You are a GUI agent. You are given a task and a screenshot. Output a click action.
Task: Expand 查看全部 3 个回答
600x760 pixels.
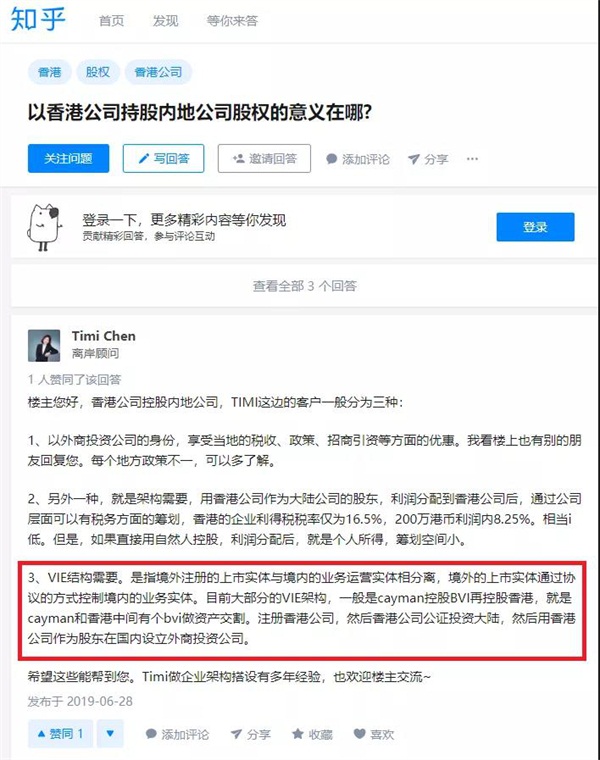(304, 286)
